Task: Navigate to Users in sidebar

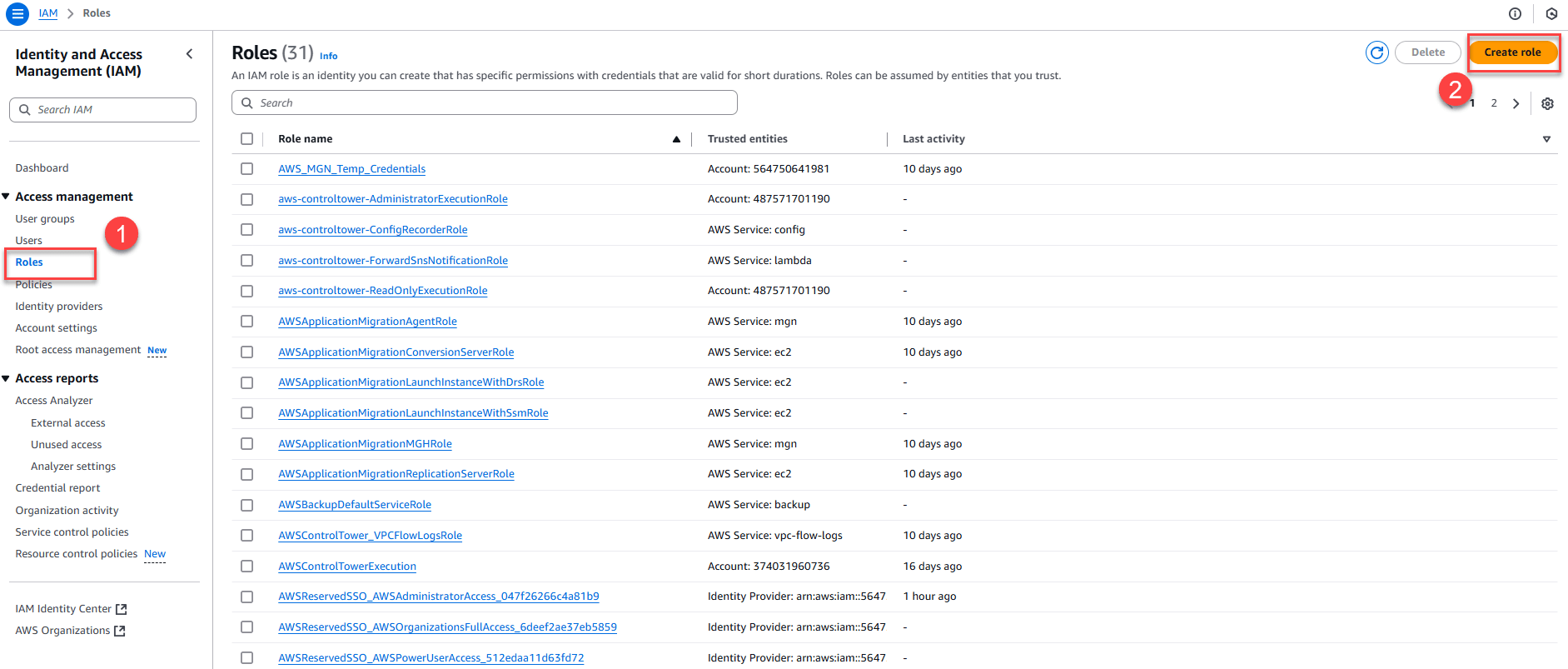Action: [28, 241]
